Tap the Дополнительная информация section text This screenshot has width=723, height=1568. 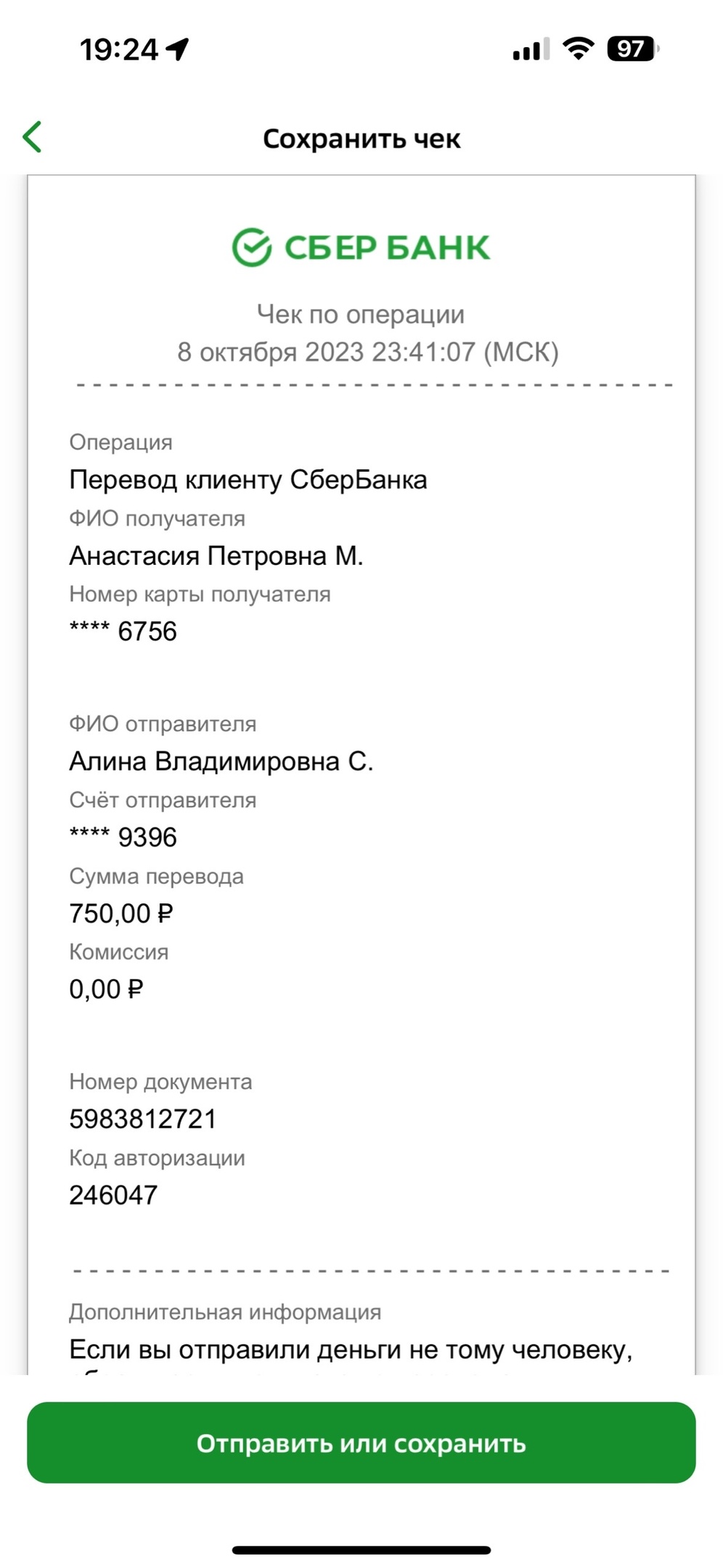tap(225, 1312)
